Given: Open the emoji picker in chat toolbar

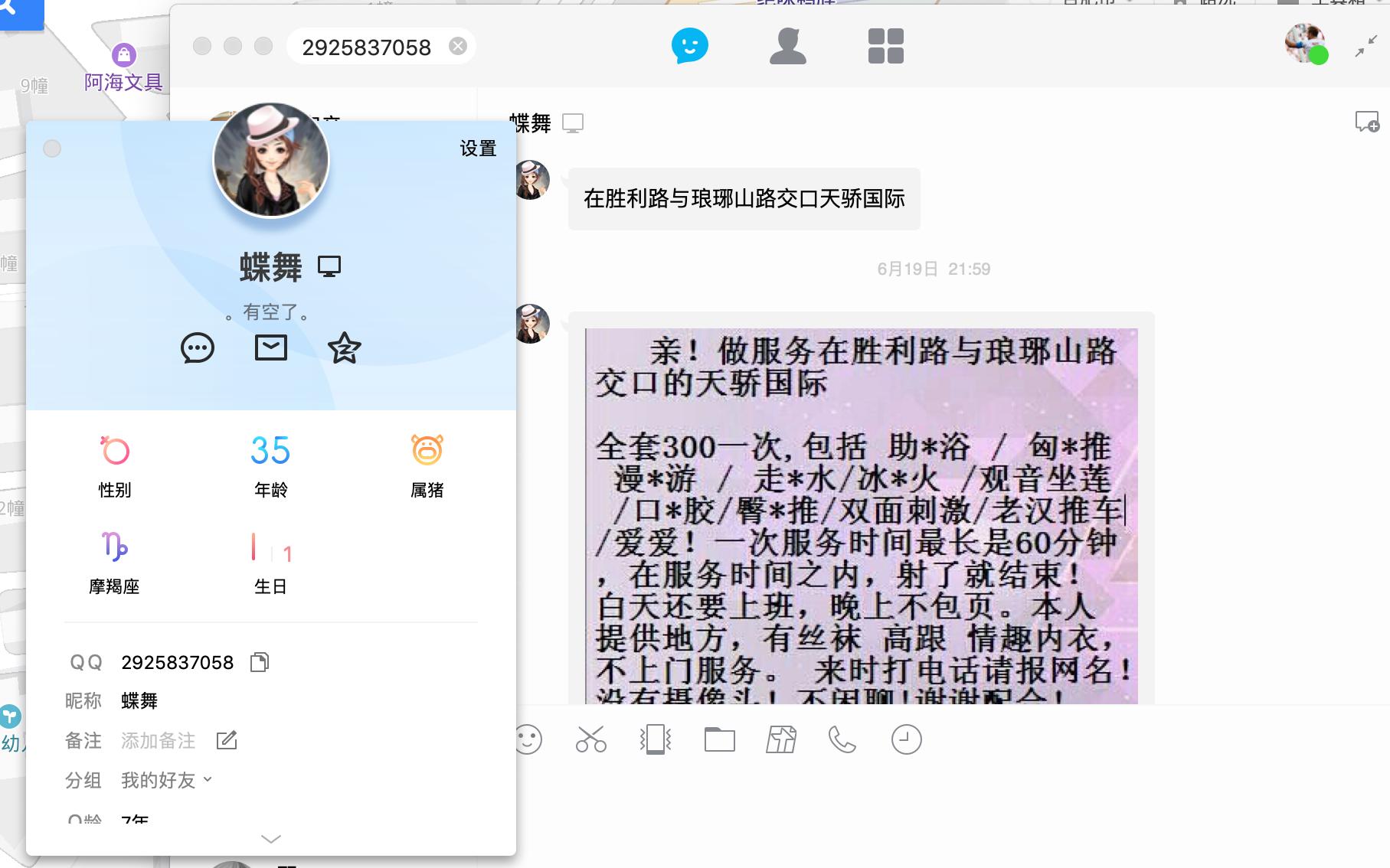Looking at the screenshot, I should click(x=528, y=739).
